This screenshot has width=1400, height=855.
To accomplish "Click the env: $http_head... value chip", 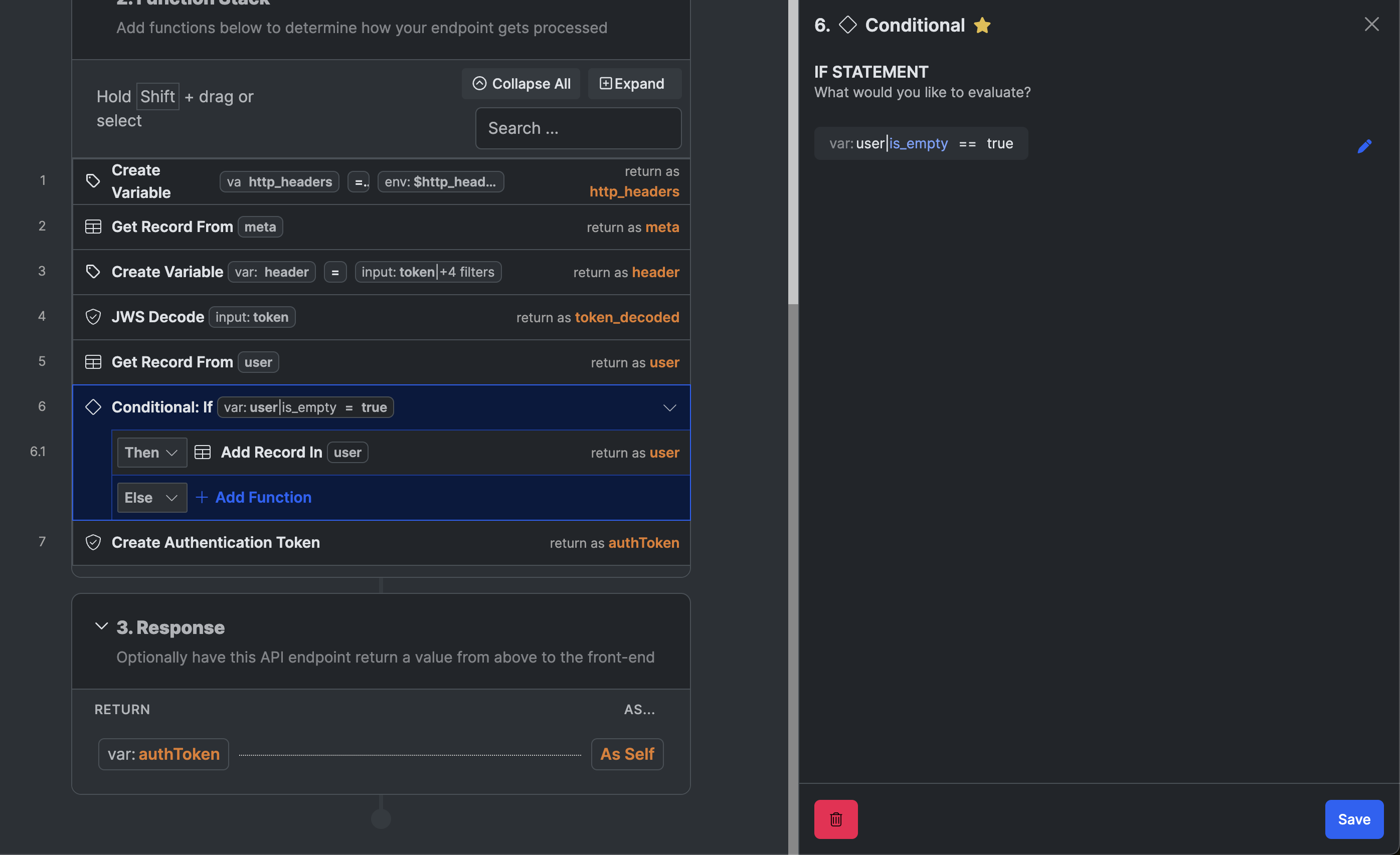I will pos(440,181).
